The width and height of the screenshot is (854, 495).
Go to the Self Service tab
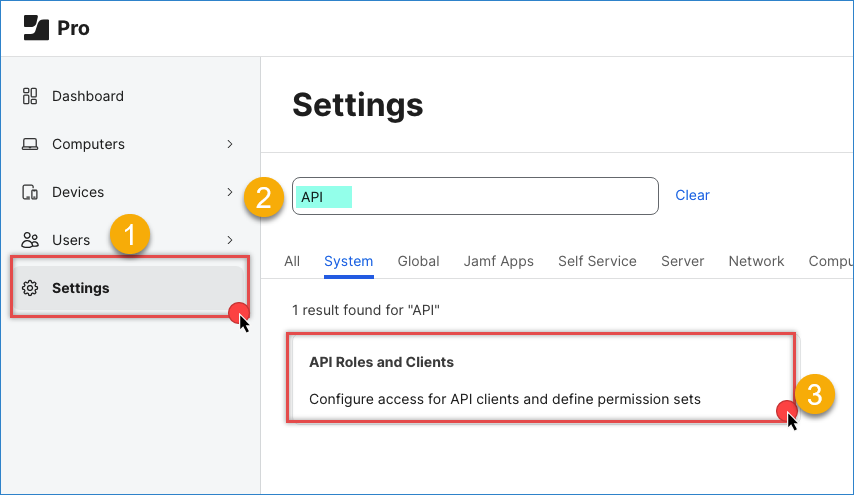(597, 261)
